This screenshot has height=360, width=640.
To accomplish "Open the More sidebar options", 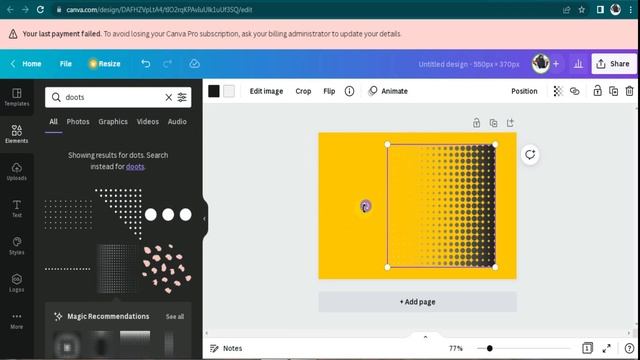I will 17,320.
